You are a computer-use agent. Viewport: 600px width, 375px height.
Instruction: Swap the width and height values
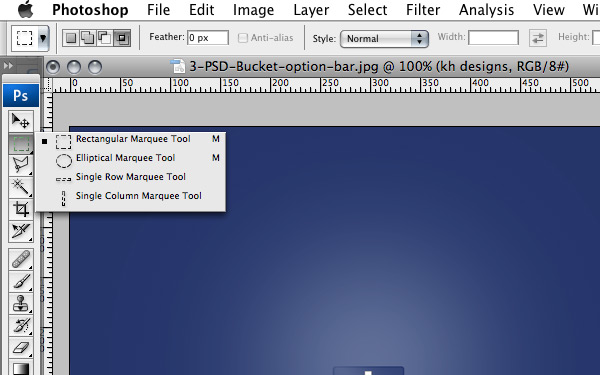coord(538,38)
